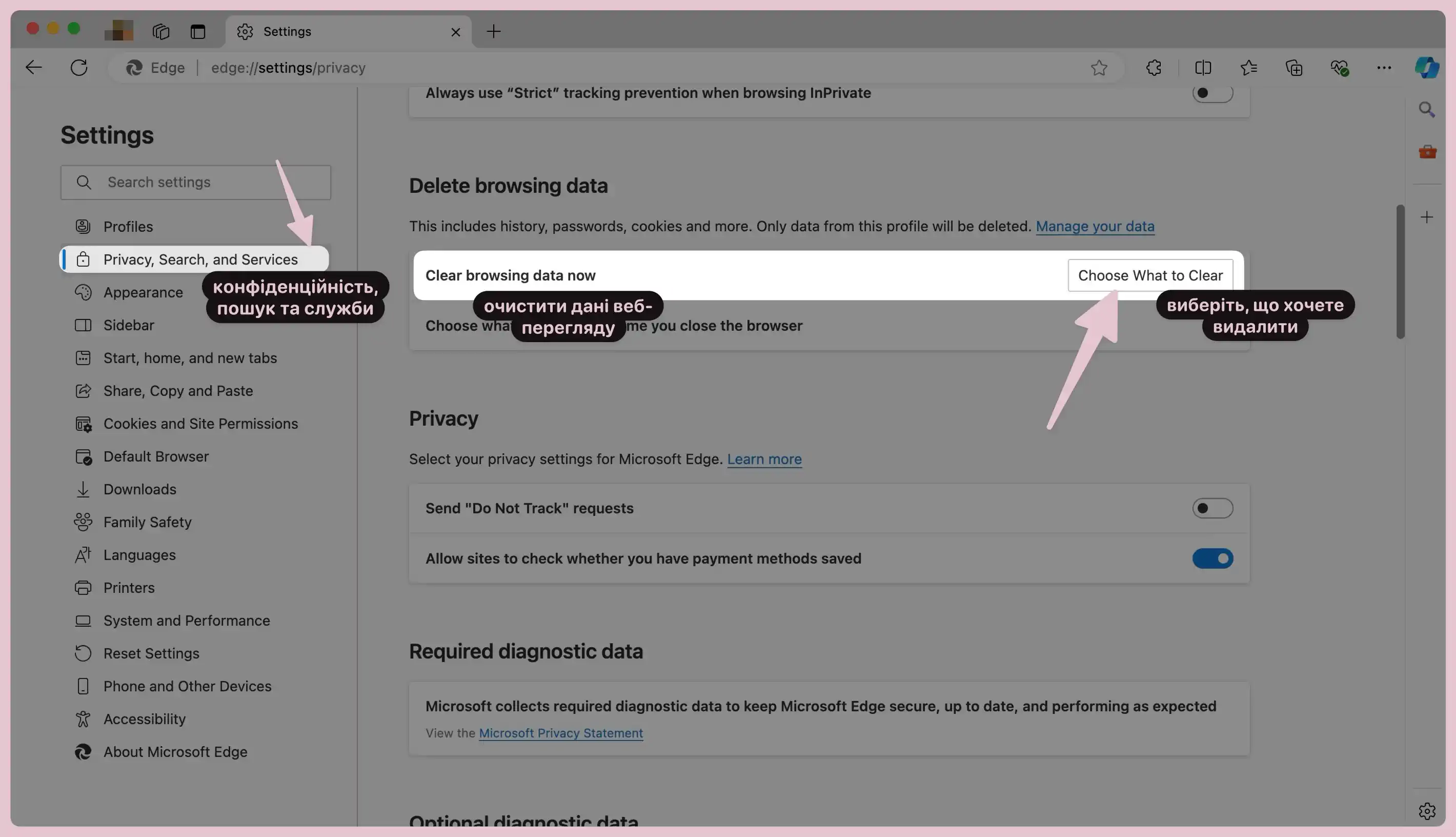Image resolution: width=1456 pixels, height=837 pixels.
Task: Click the plus icon to customize sidebar
Action: tap(1427, 217)
